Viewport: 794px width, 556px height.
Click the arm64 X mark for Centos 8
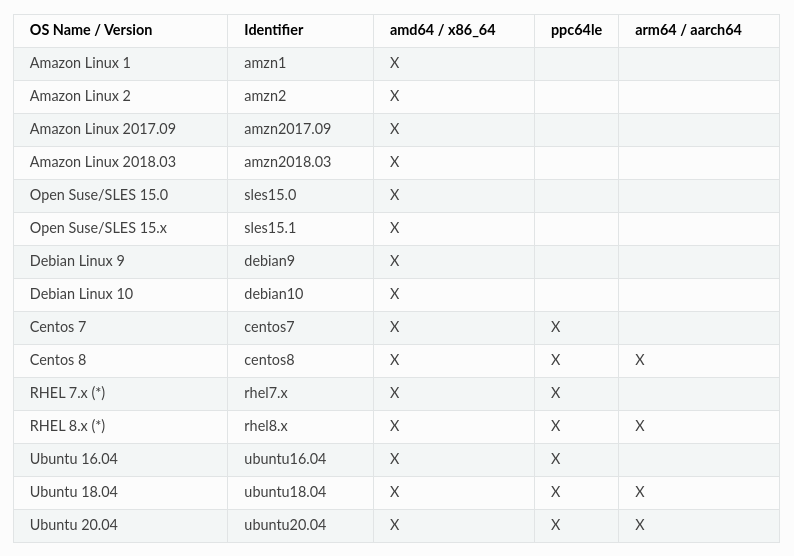(x=640, y=360)
